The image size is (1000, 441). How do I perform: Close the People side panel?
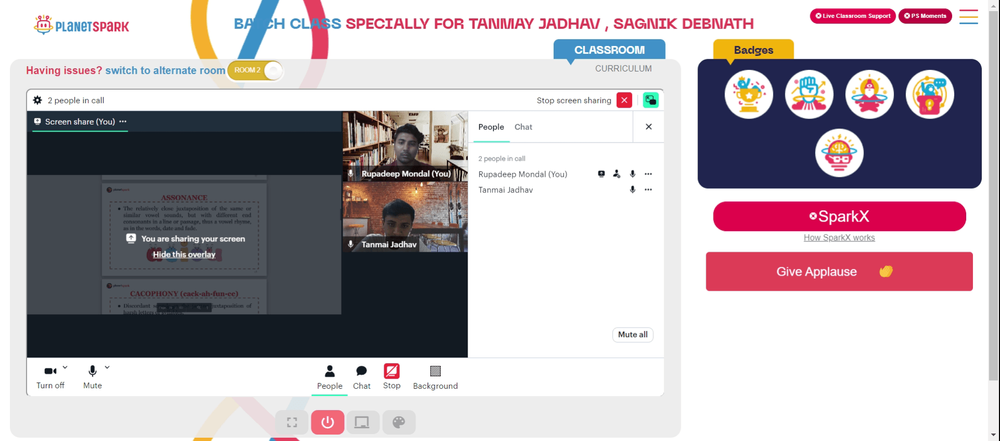point(649,127)
